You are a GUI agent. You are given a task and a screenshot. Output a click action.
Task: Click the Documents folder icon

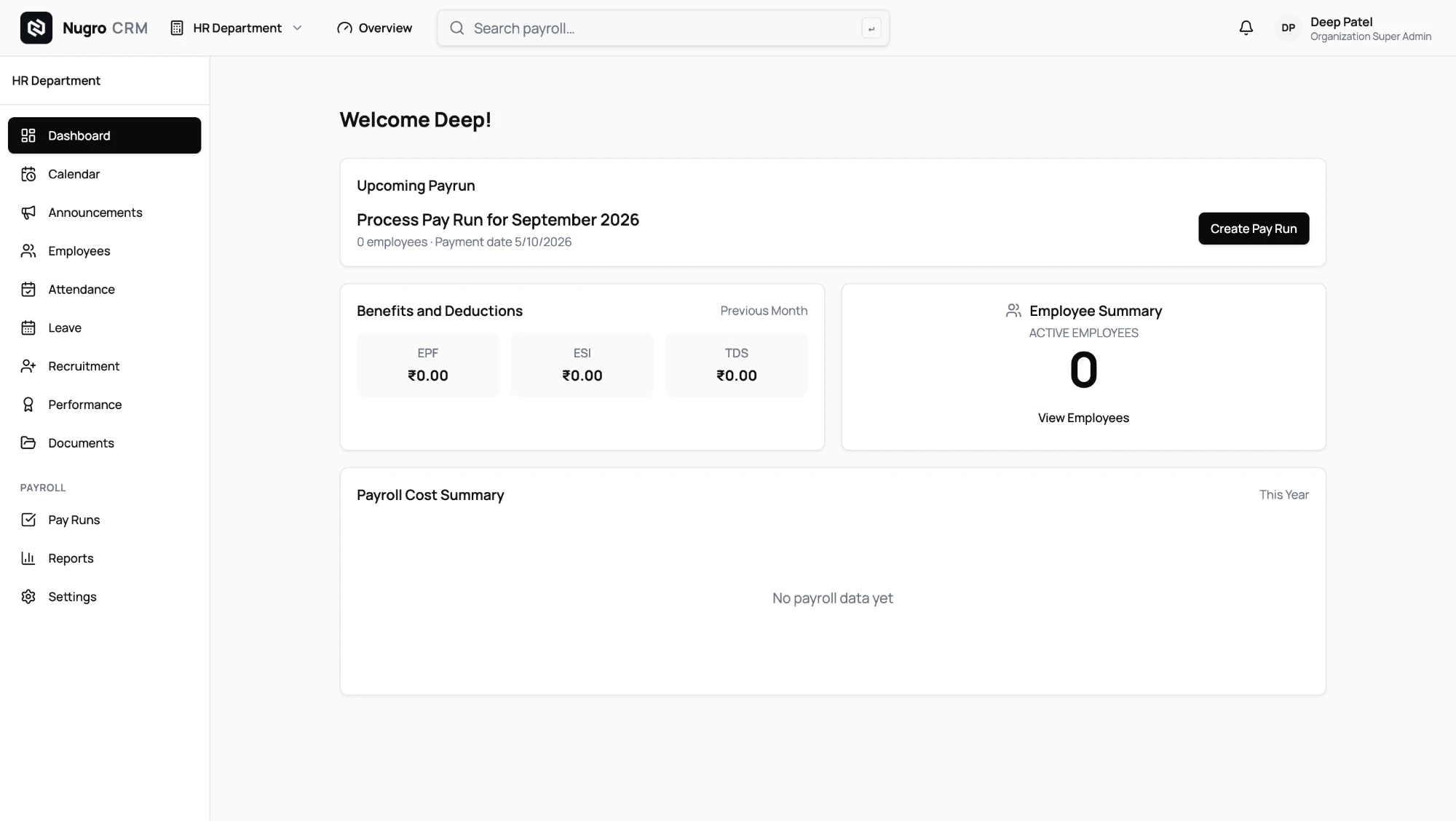click(28, 443)
